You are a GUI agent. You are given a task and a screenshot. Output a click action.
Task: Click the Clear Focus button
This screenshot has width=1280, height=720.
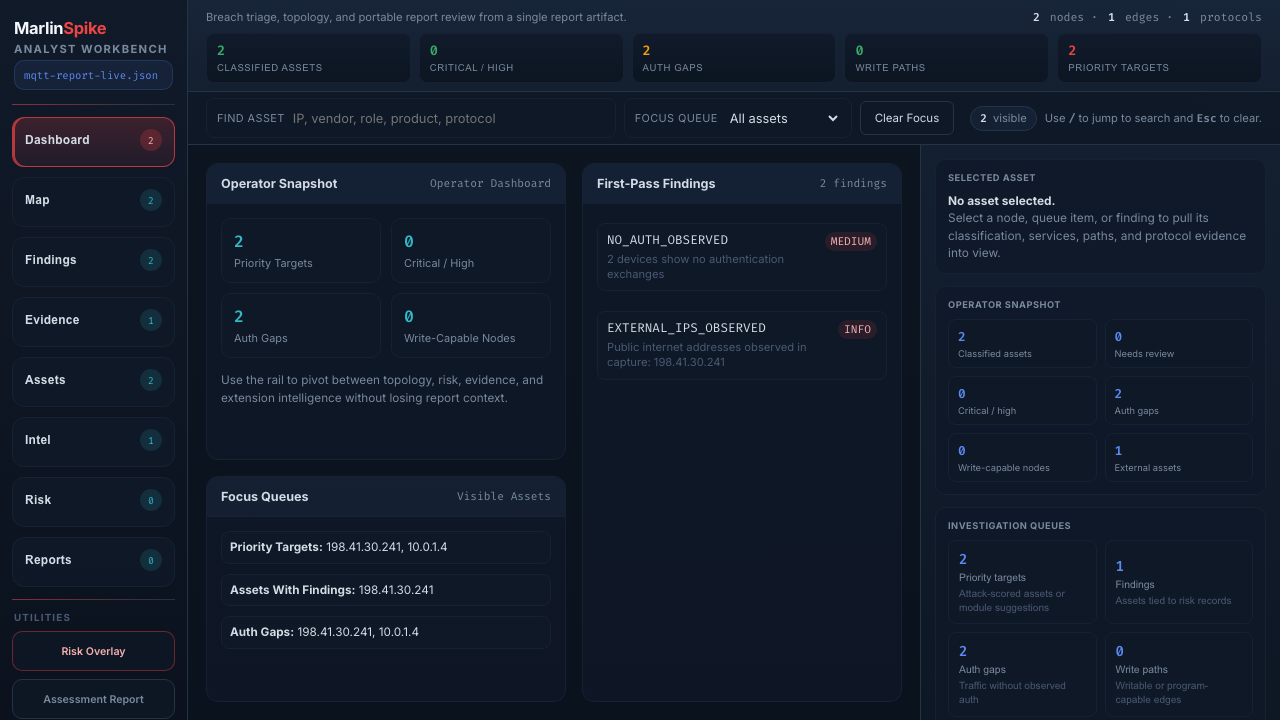click(x=906, y=118)
